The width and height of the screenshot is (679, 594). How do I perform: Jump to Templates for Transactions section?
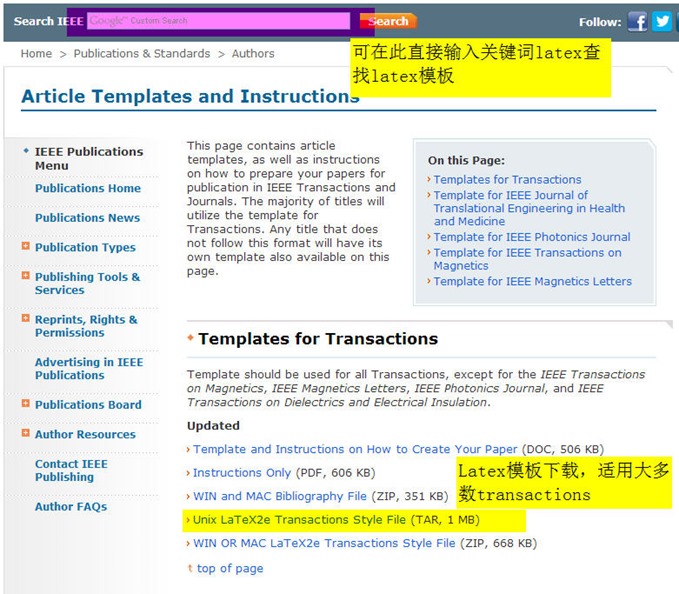click(508, 179)
